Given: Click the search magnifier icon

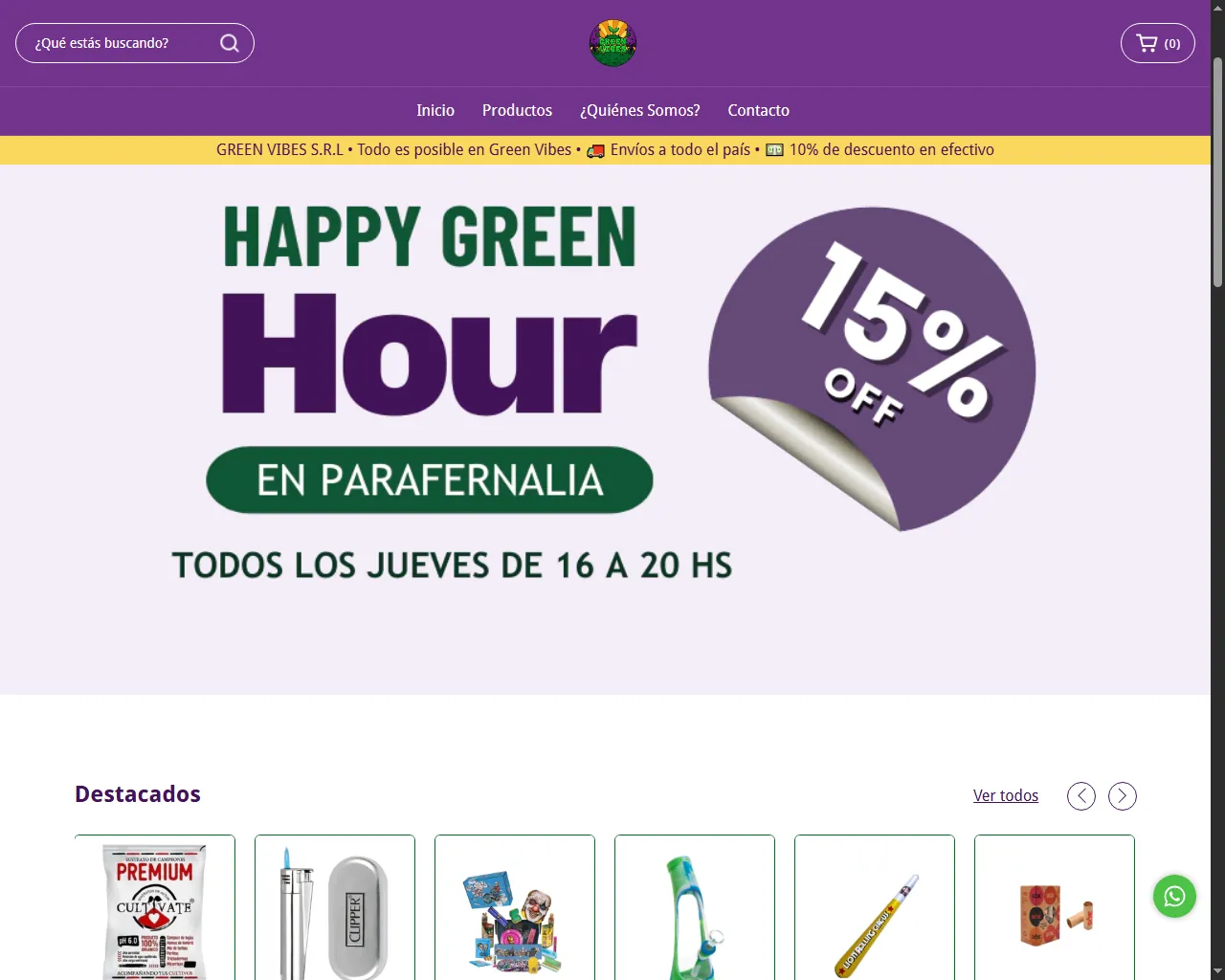Looking at the screenshot, I should [230, 43].
